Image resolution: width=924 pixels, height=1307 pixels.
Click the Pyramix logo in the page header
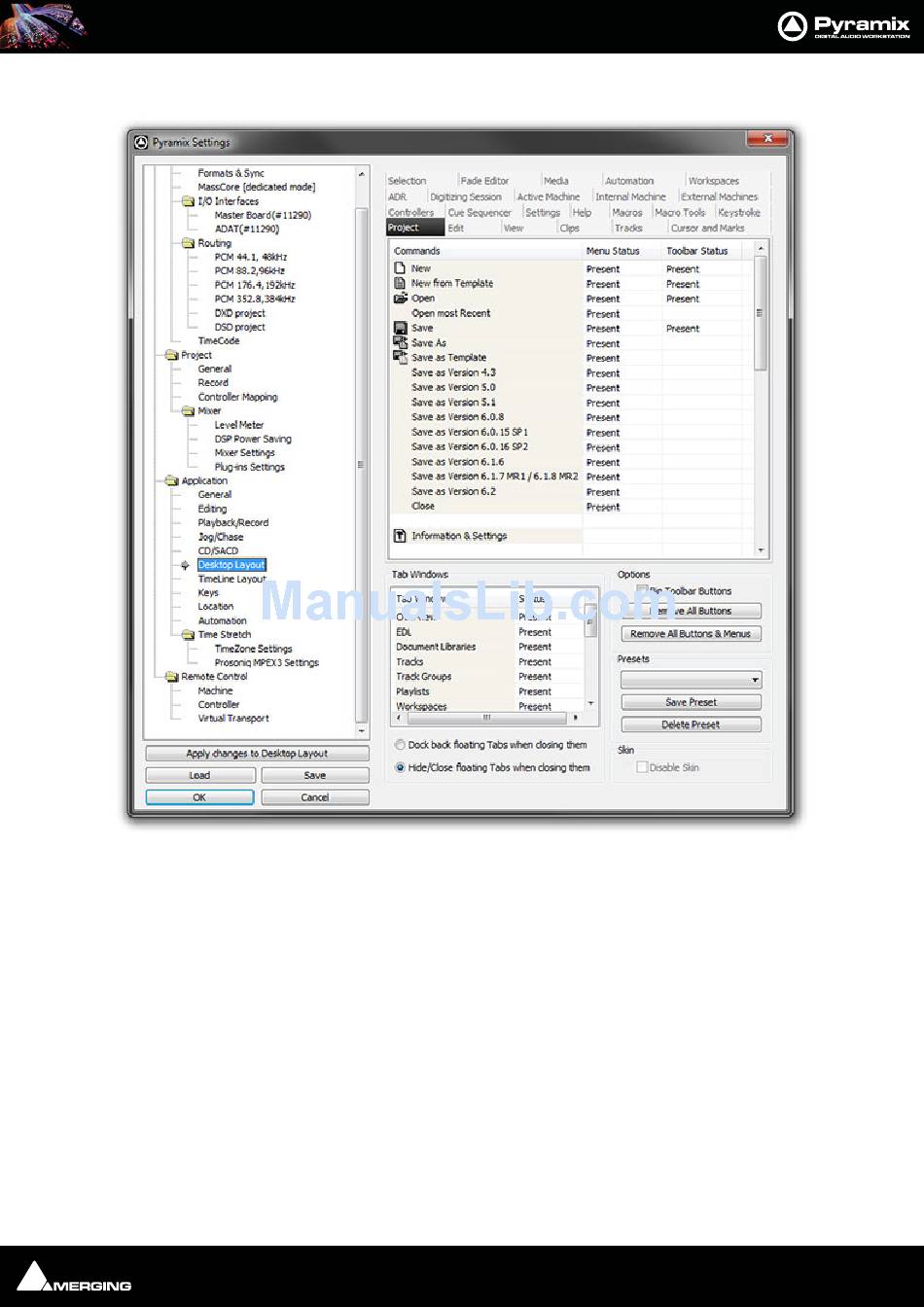click(843, 26)
